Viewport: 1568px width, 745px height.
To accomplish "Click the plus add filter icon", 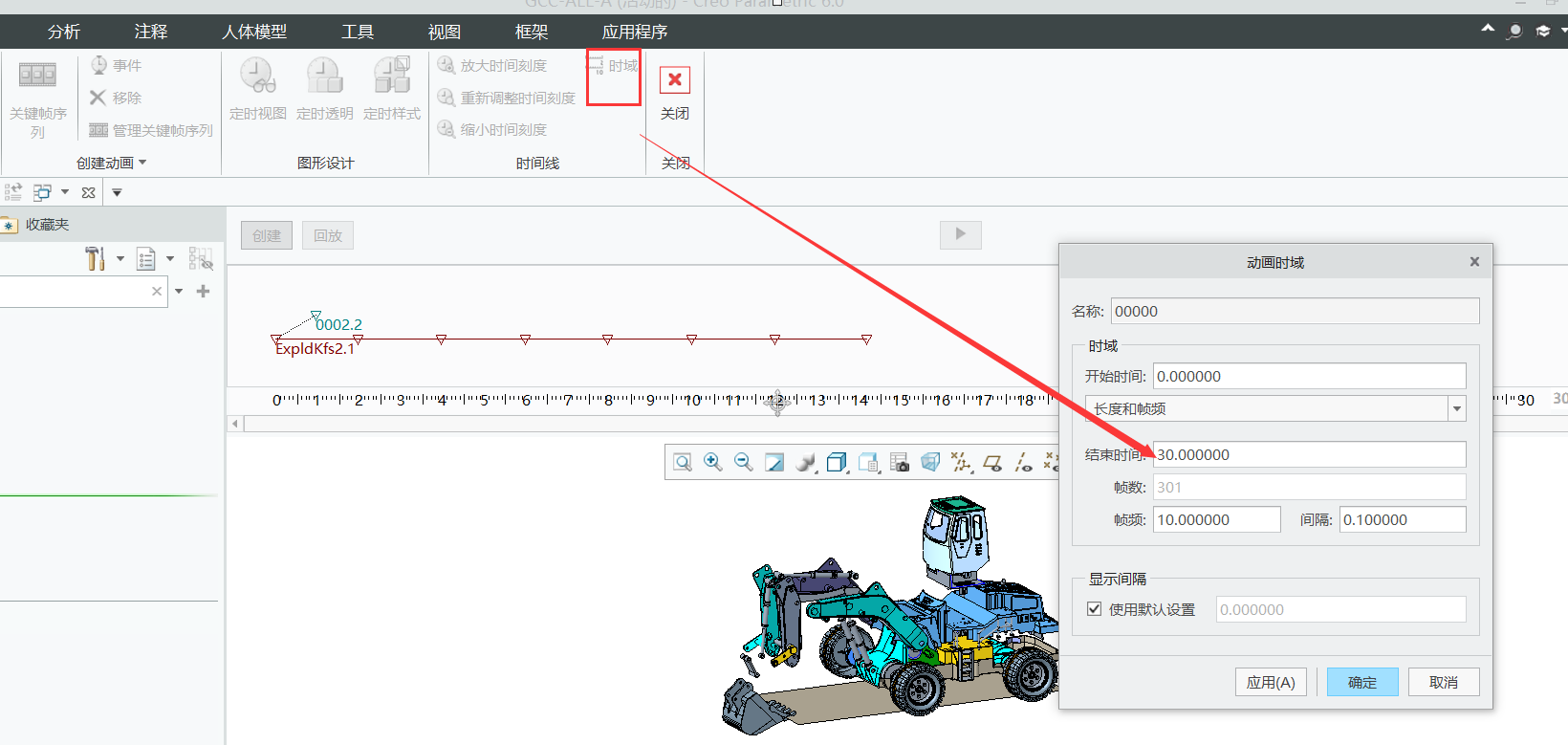I will pos(203,291).
